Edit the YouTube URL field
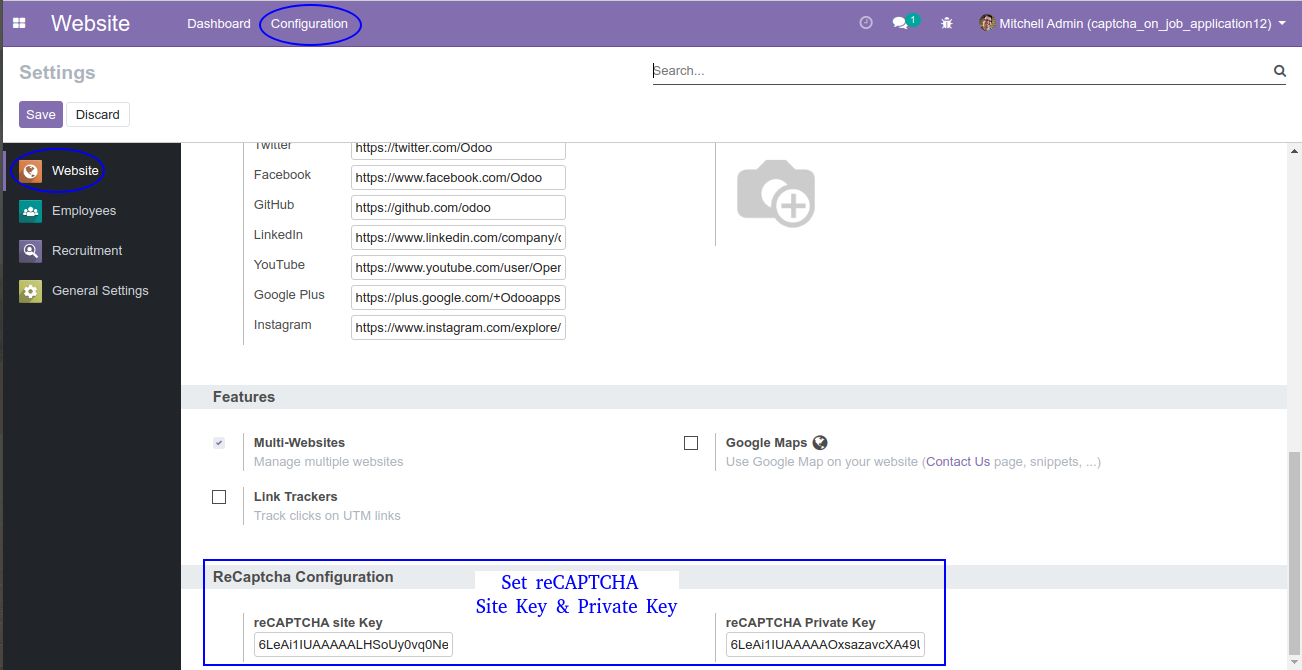Viewport: 1302px width, 670px height. point(458,268)
